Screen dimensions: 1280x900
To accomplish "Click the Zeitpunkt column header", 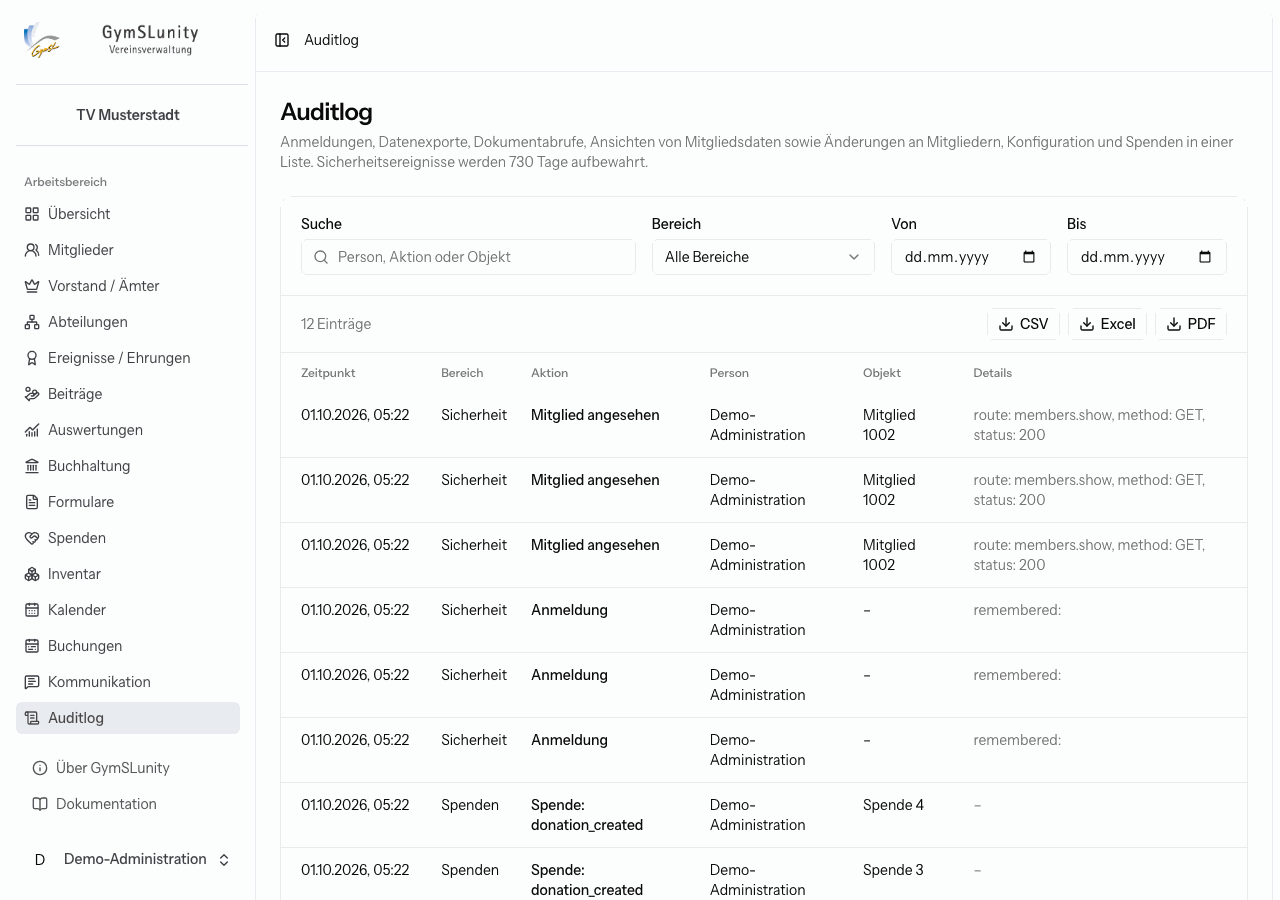I will pyautogui.click(x=328, y=373).
